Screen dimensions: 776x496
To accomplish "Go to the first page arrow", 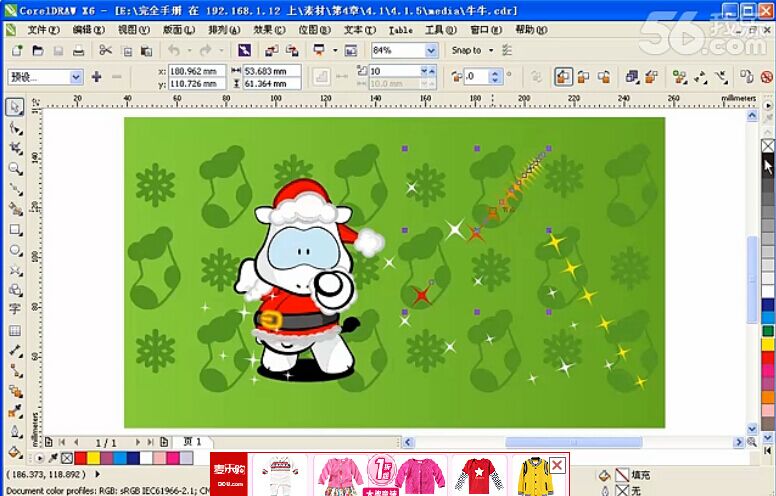I will click(x=62, y=442).
